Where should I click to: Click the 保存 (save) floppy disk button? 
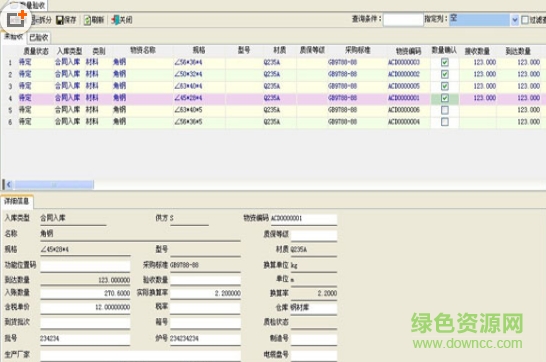pos(66,20)
